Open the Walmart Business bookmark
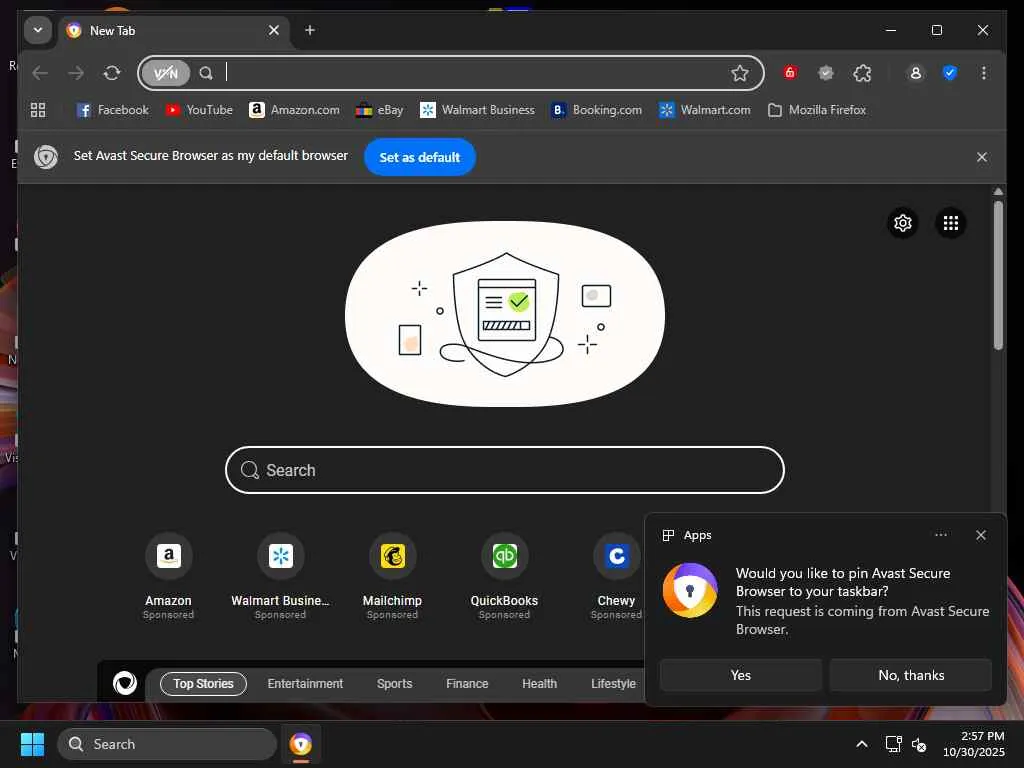Image resolution: width=1024 pixels, height=768 pixels. click(477, 110)
